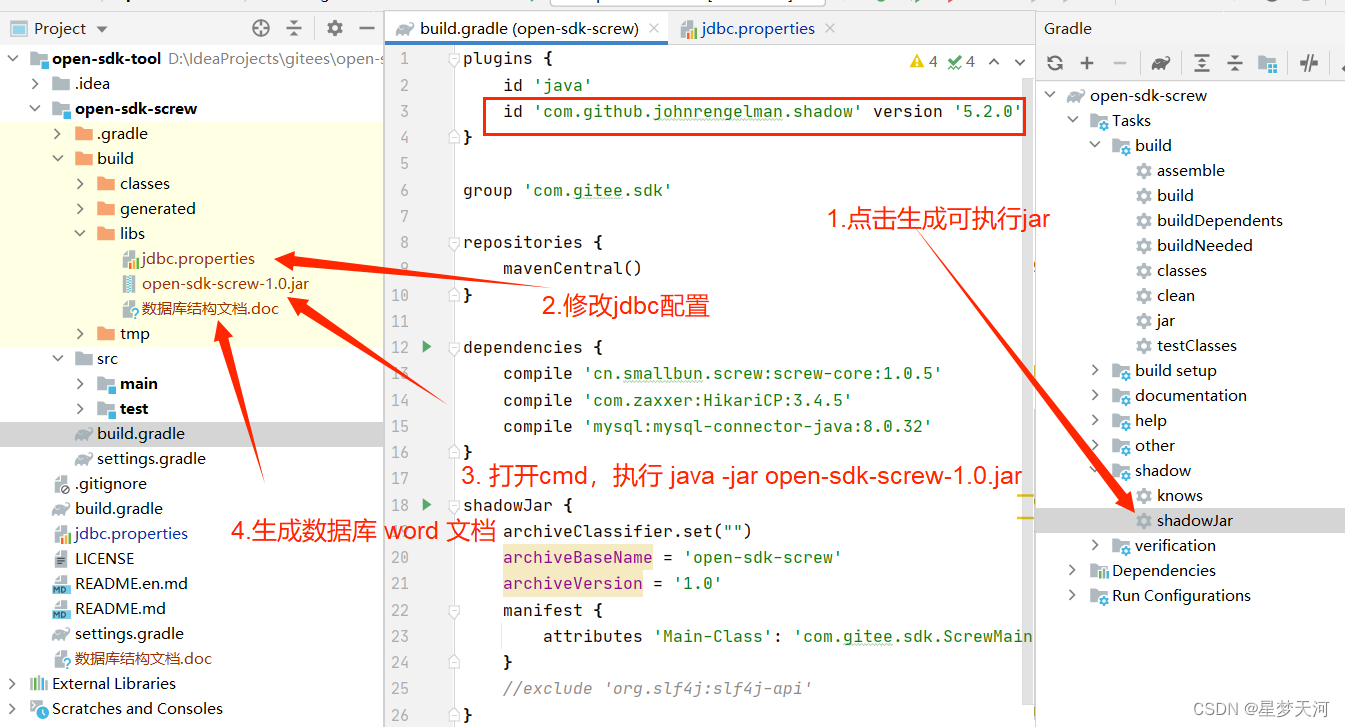Click the fold marker at plugins line 1

pyautogui.click(x=454, y=60)
